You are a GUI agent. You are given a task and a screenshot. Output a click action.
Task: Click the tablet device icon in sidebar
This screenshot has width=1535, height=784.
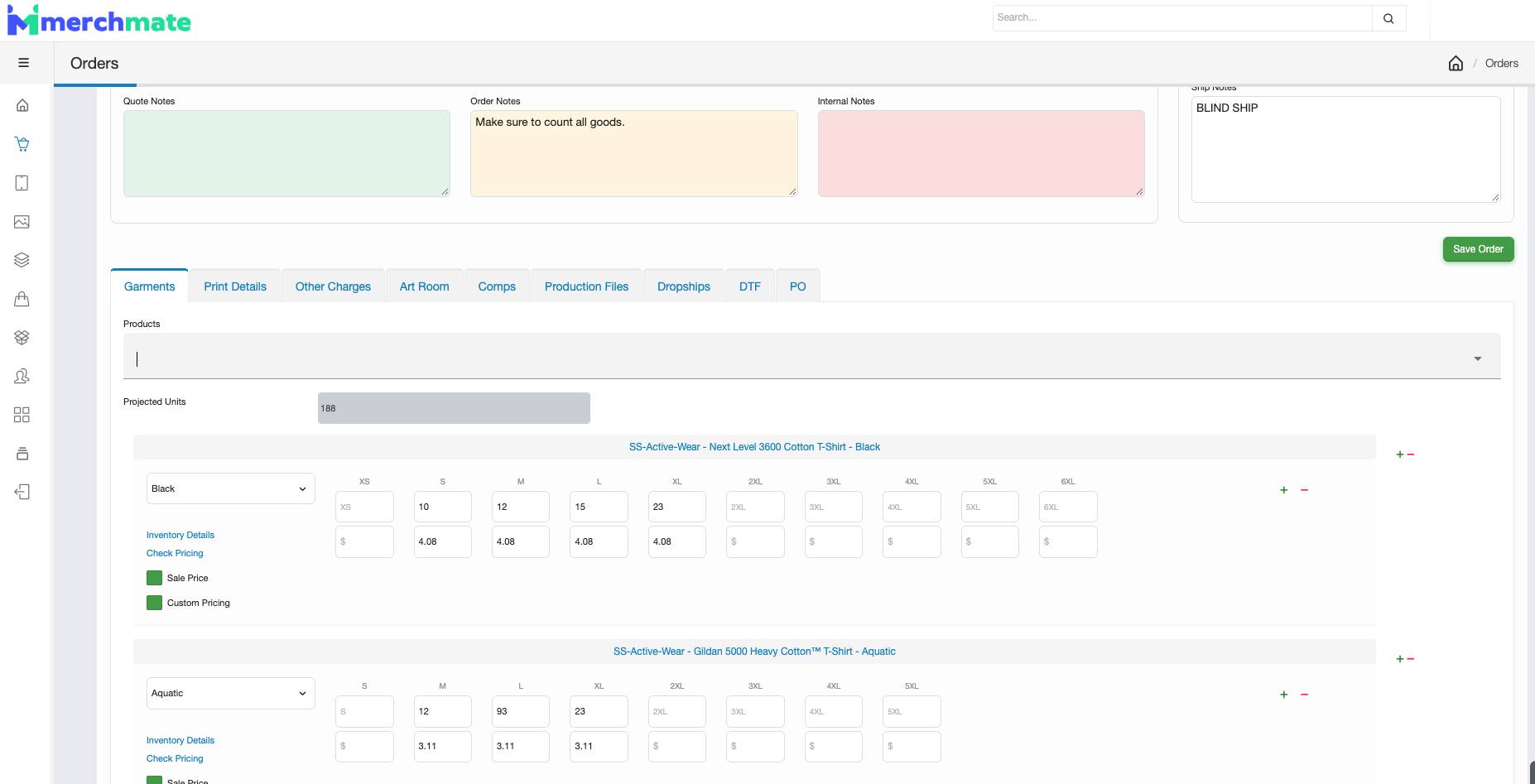click(22, 183)
